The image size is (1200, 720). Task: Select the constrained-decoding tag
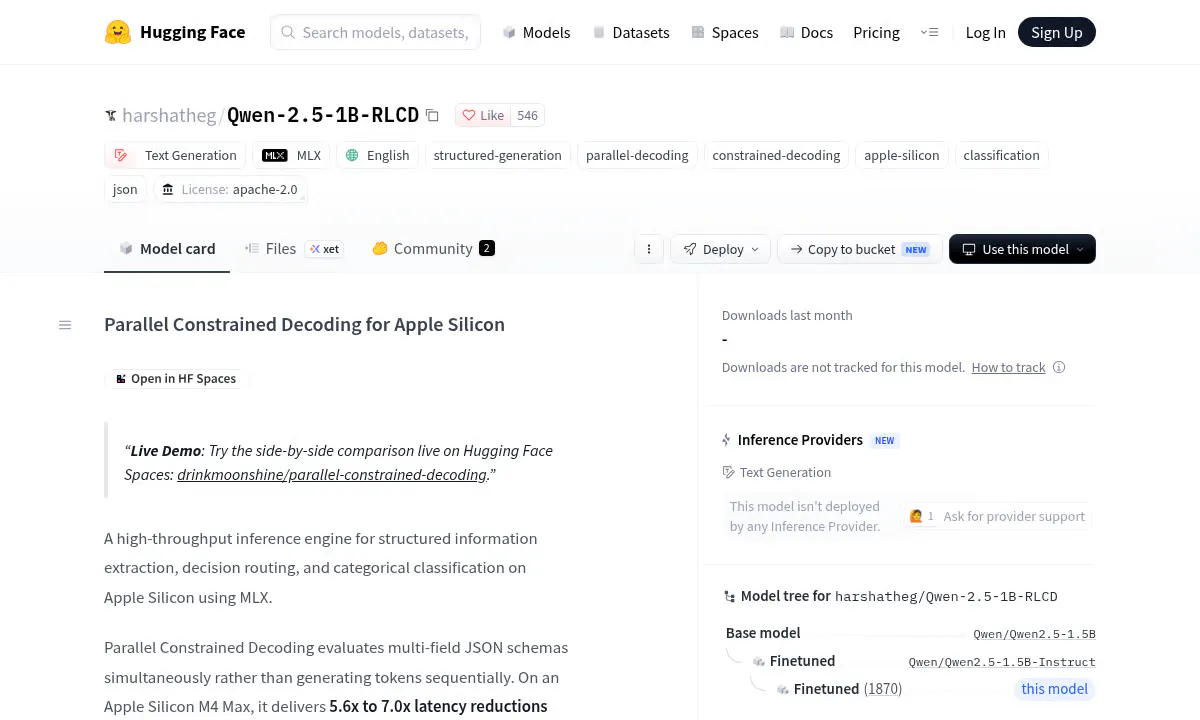(x=776, y=155)
